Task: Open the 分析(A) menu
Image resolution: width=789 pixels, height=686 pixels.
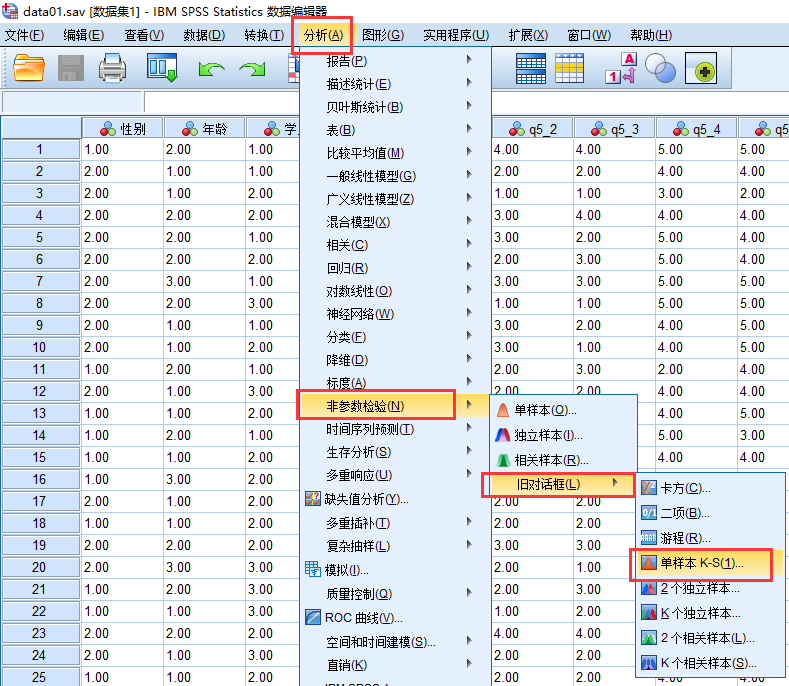Action: pyautogui.click(x=323, y=35)
